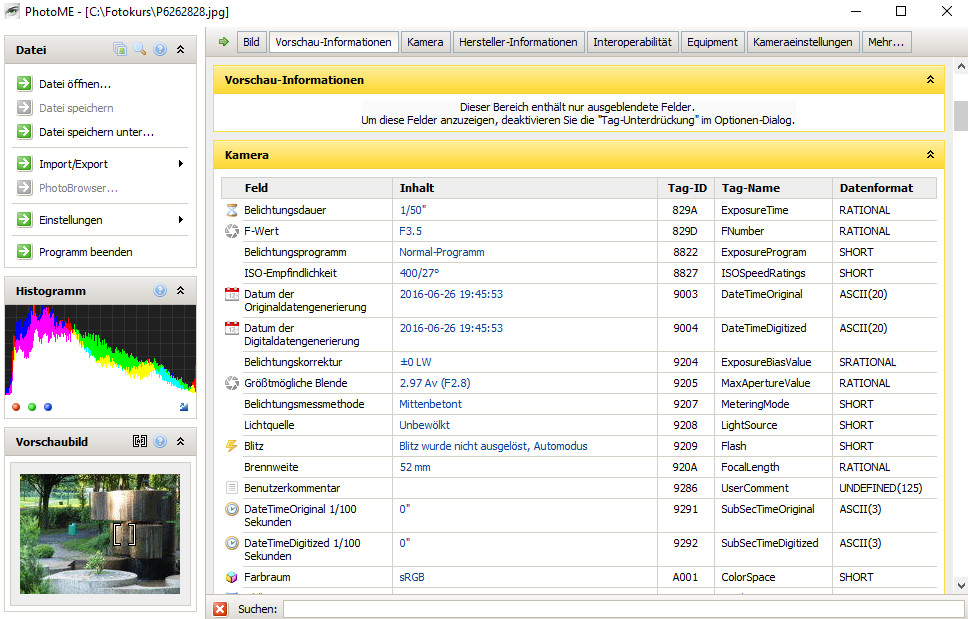The height and width of the screenshot is (619, 968).
Task: Click the red X beside Suchen
Action: click(220, 608)
